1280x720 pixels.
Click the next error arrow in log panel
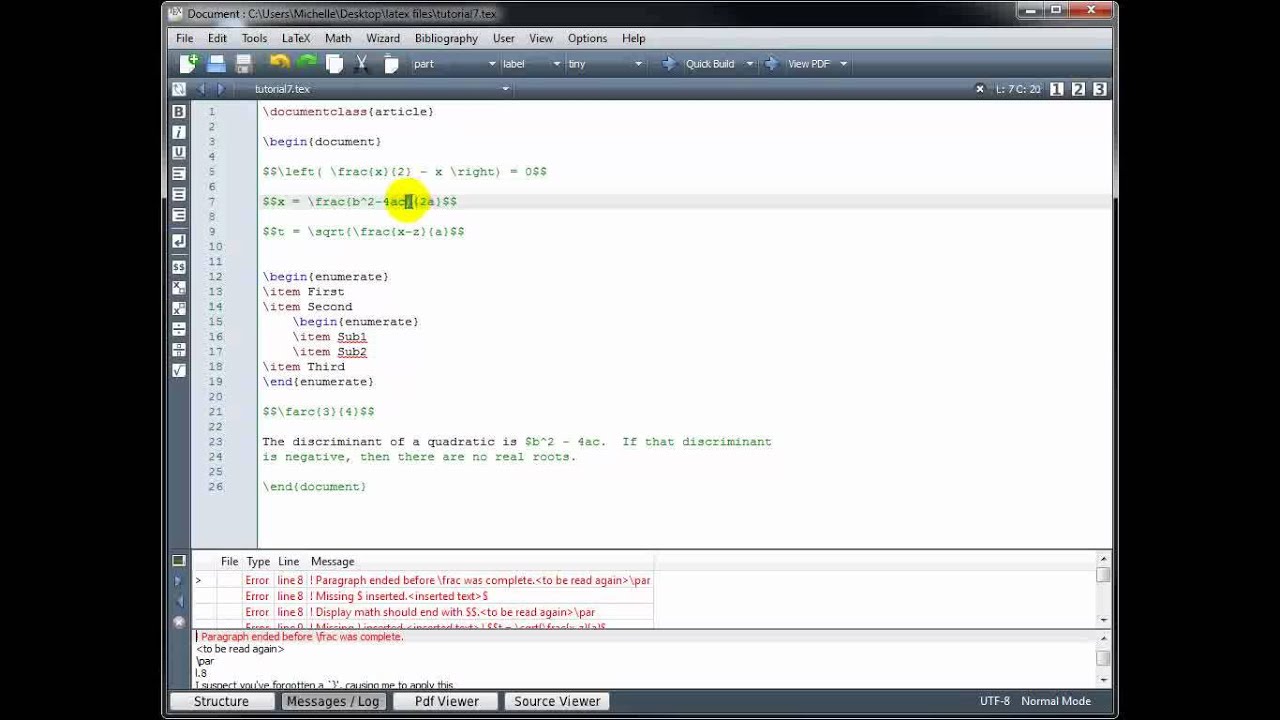[179, 580]
